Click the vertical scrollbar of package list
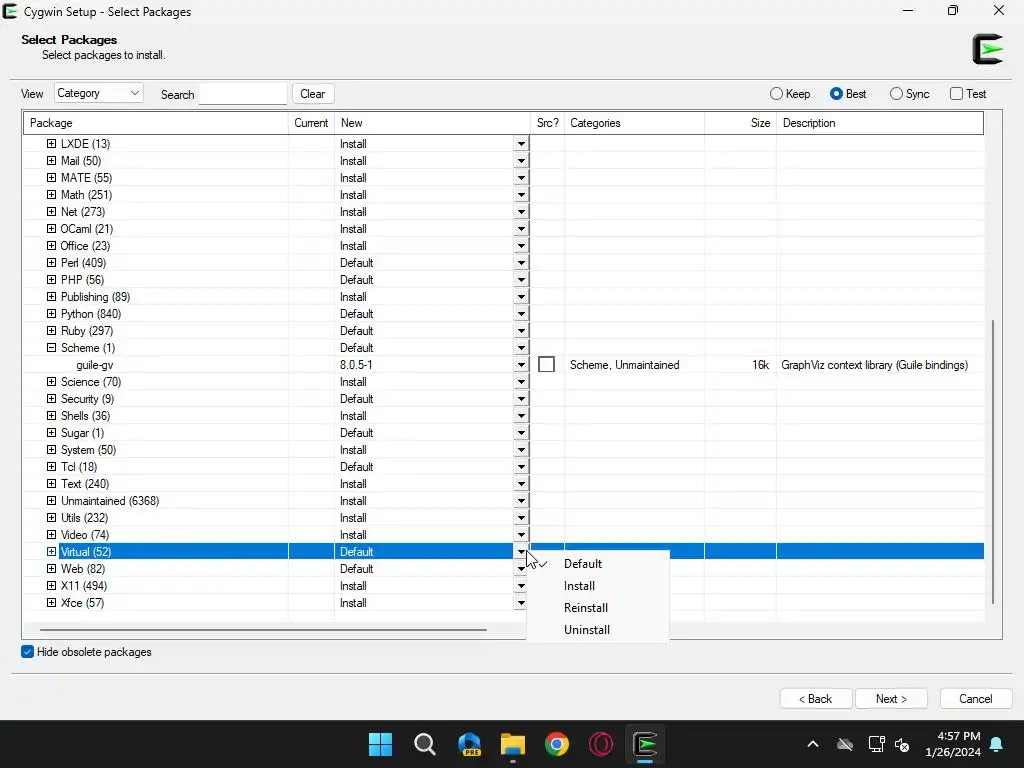This screenshot has height=768, width=1024. click(993, 462)
